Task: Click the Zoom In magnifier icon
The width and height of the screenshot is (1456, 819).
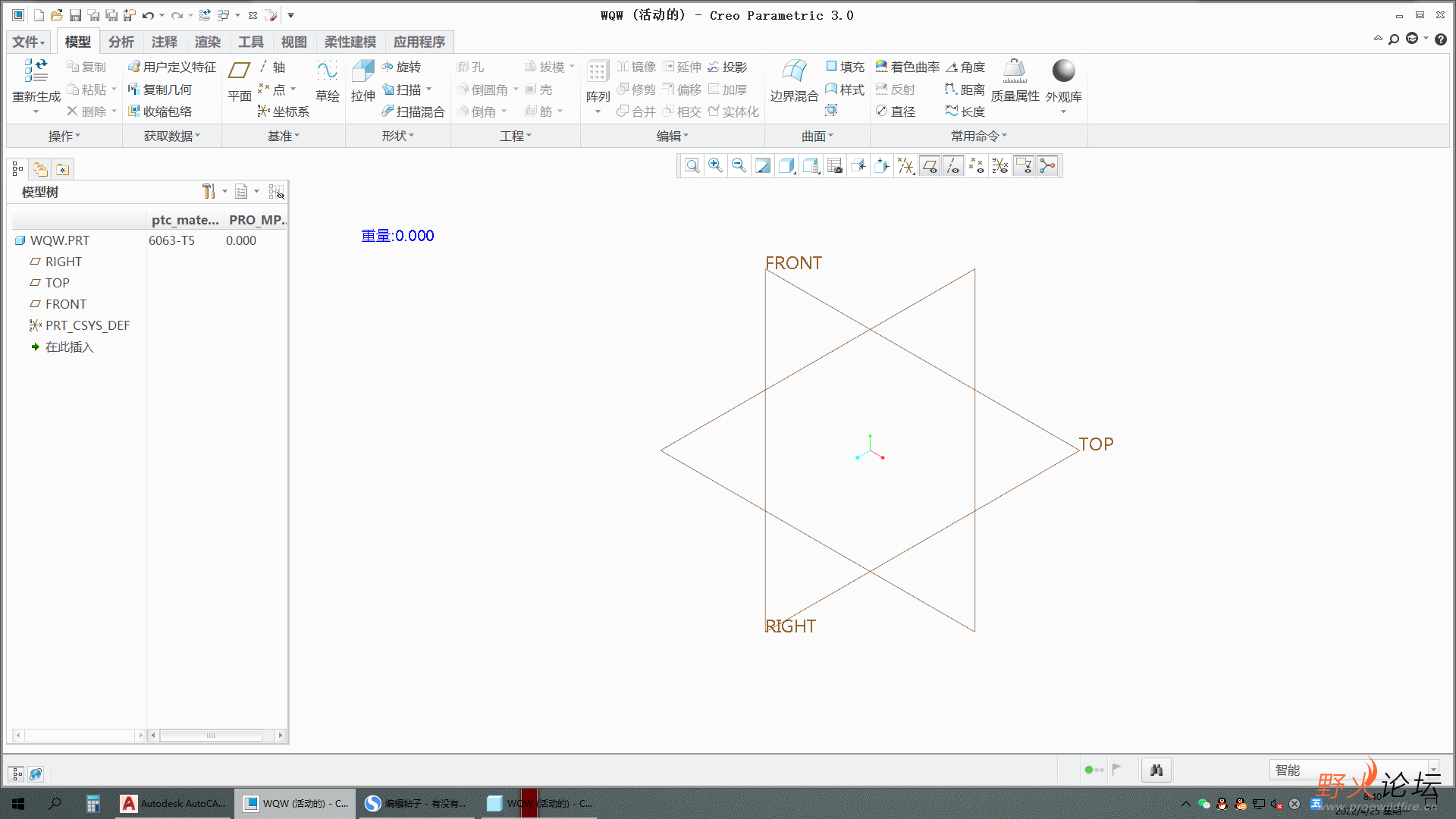Action: point(715,166)
